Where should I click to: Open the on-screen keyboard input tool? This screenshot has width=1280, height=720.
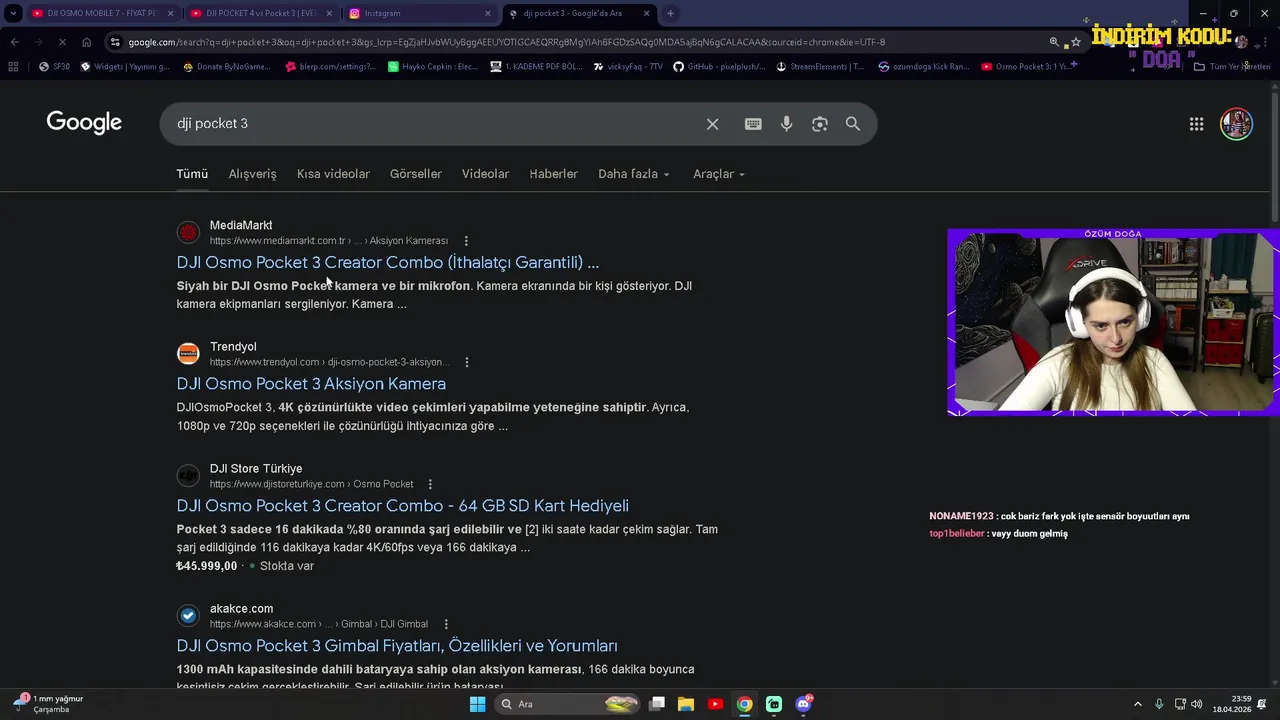[x=753, y=124]
